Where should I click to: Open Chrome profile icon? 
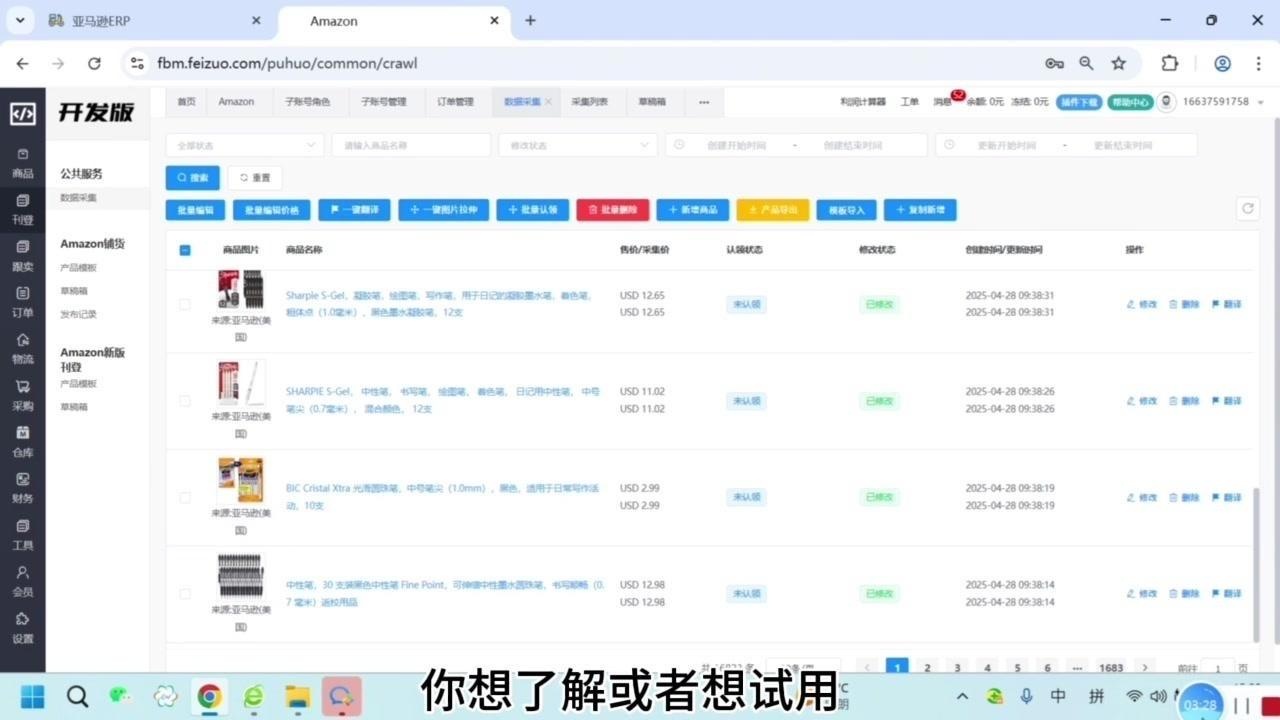click(x=1222, y=63)
